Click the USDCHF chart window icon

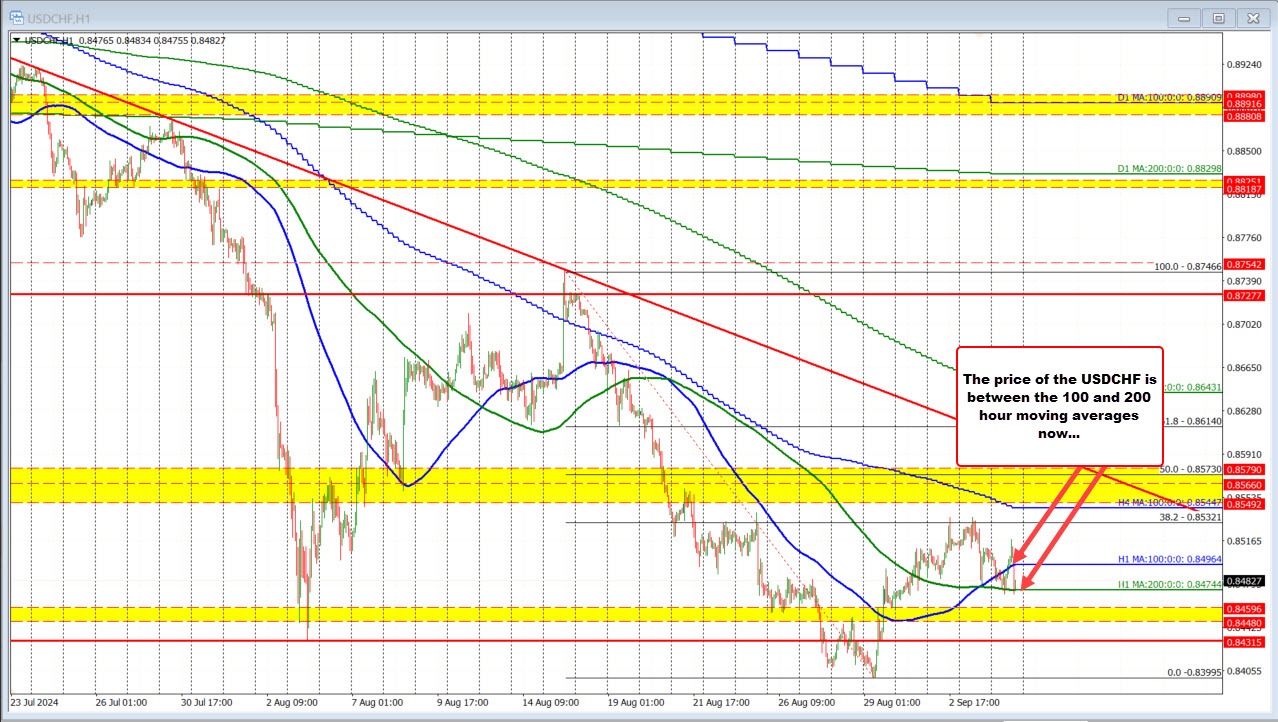[x=16, y=17]
